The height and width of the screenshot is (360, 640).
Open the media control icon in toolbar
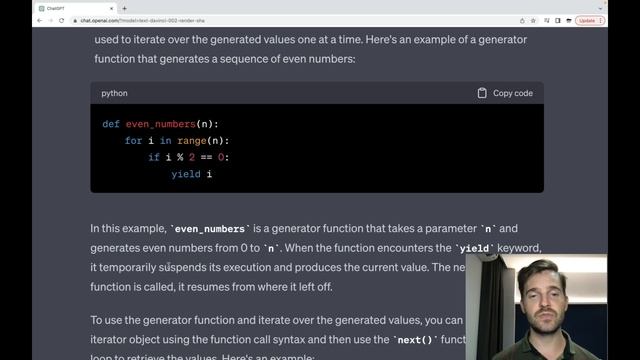(547, 20)
